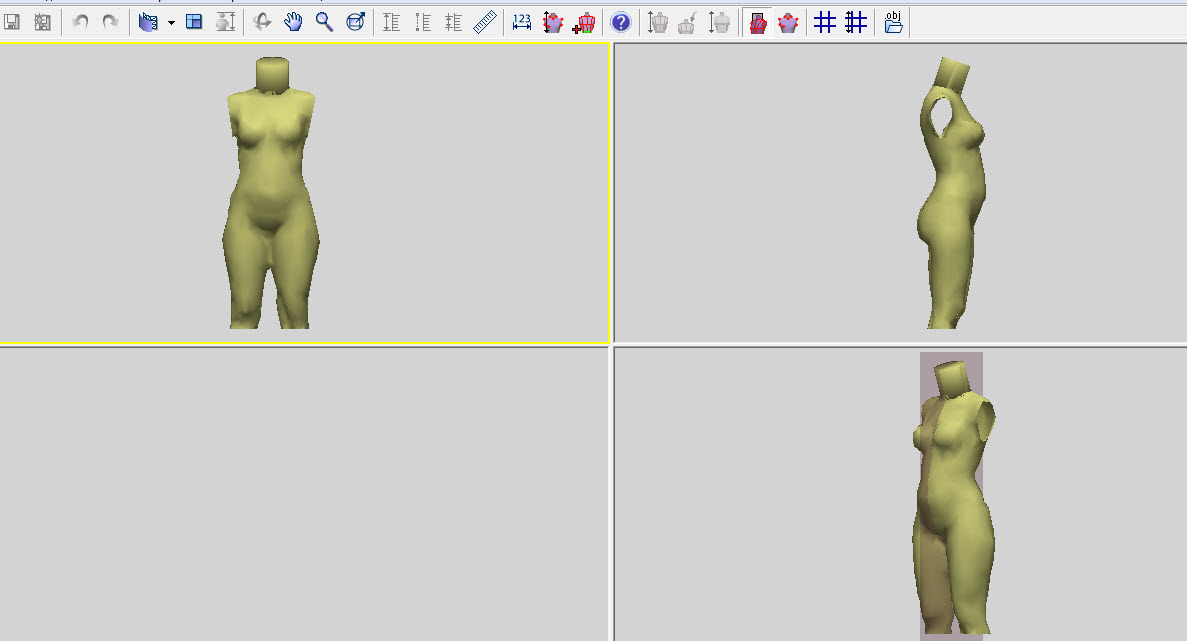
Task: Click the add mannequin red plus icon
Action: click(x=585, y=22)
